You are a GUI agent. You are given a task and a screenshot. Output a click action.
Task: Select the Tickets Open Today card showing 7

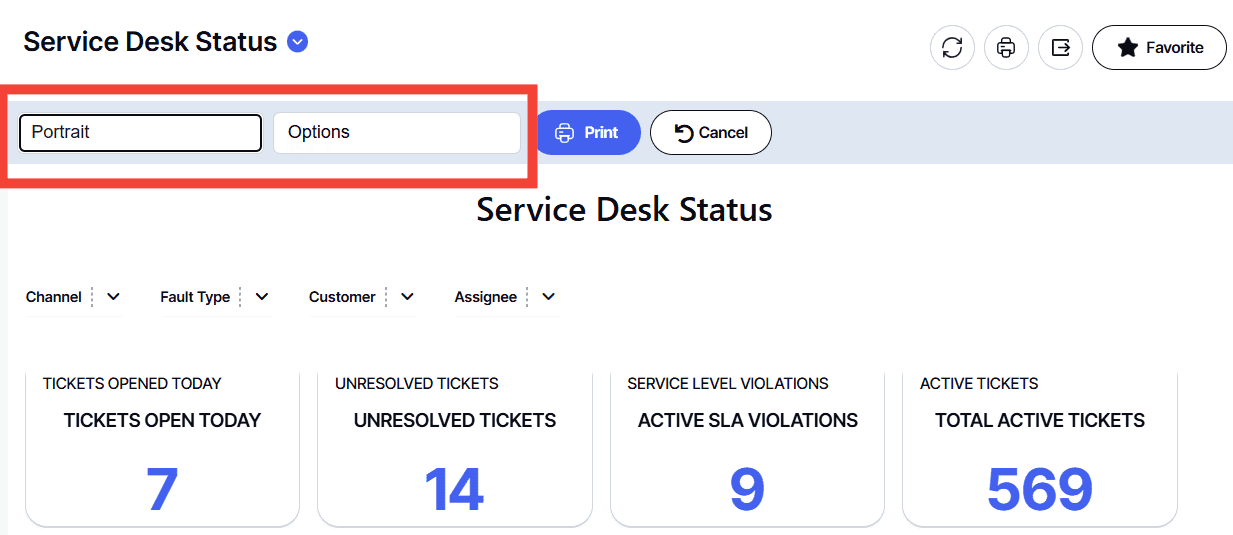click(162, 450)
